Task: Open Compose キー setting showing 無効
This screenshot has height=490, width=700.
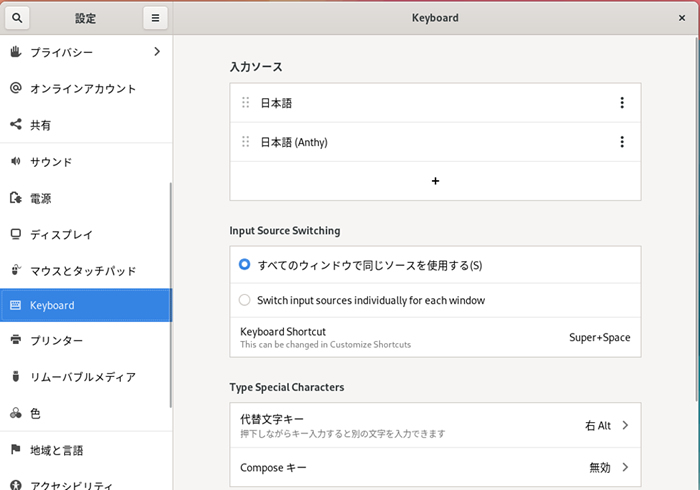Action: [435, 467]
